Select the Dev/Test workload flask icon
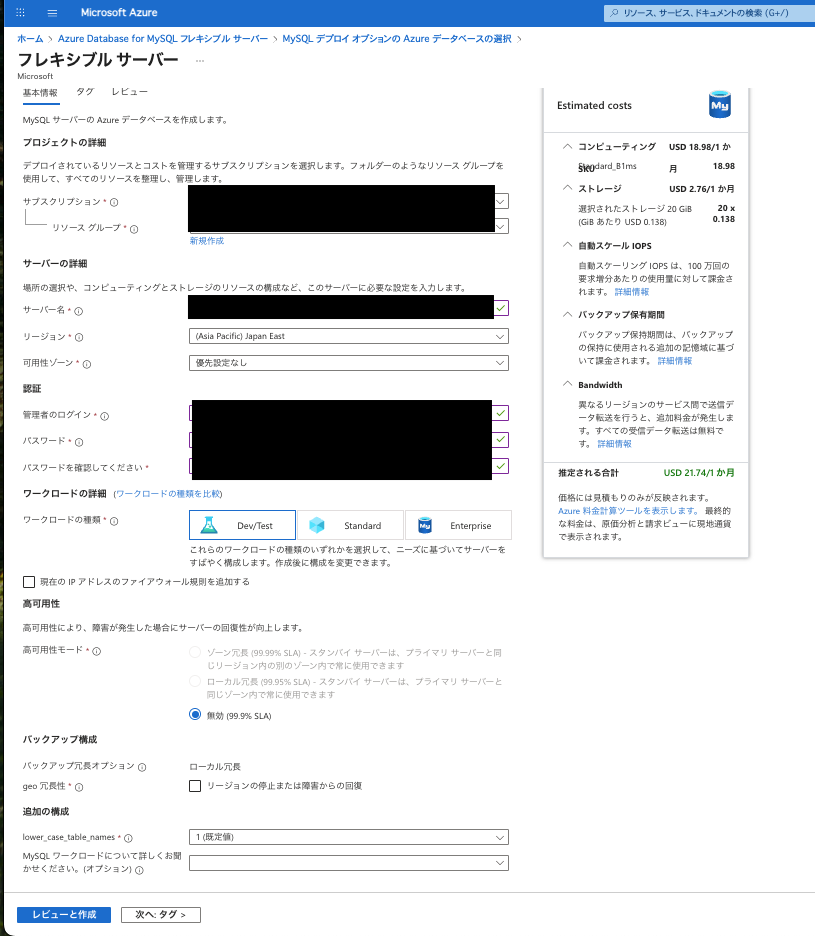This screenshot has width=815, height=936. click(x=211, y=524)
